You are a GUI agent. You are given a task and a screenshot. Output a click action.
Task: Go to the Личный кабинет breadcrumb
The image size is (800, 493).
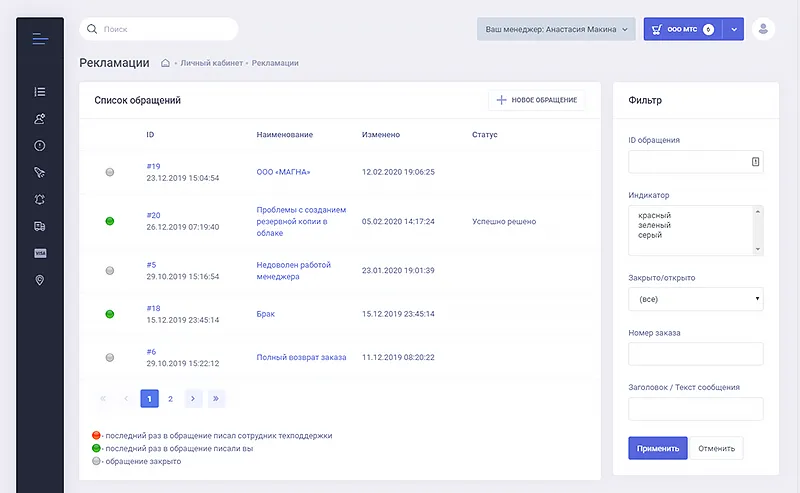(x=212, y=63)
